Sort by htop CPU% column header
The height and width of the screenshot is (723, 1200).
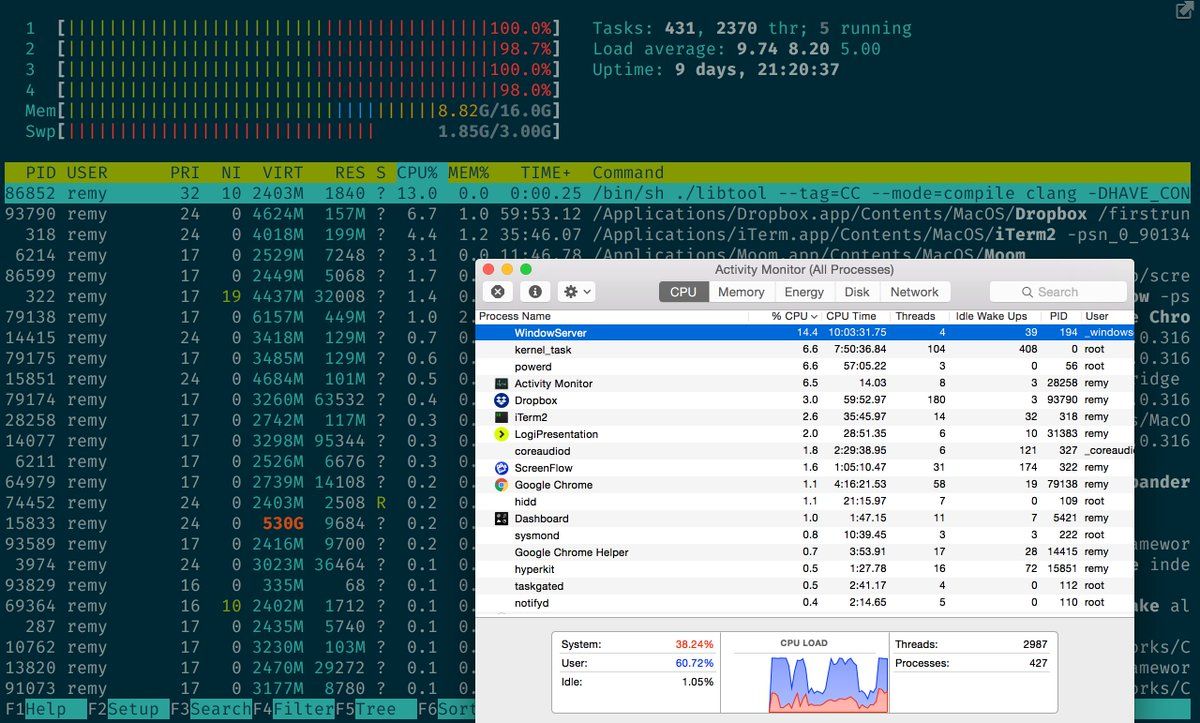pyautogui.click(x=419, y=172)
